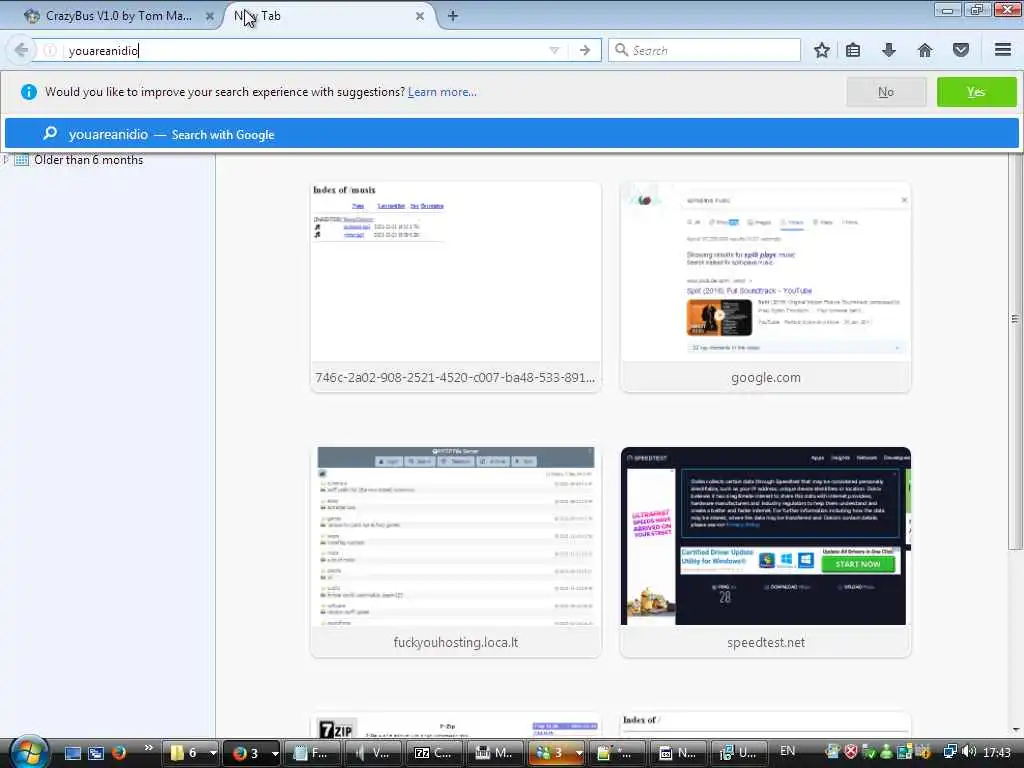The height and width of the screenshot is (768, 1024).
Task: Switch to CrazyBus V1.0 tab
Action: click(x=118, y=16)
